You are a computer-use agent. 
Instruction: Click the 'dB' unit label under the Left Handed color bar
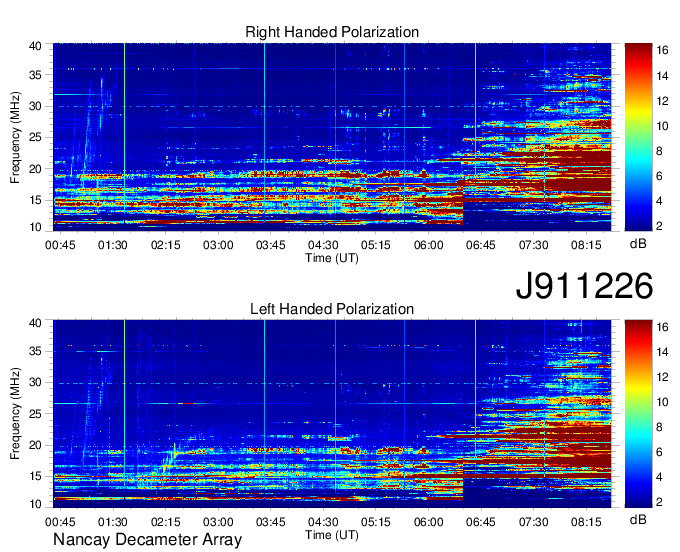click(x=638, y=519)
